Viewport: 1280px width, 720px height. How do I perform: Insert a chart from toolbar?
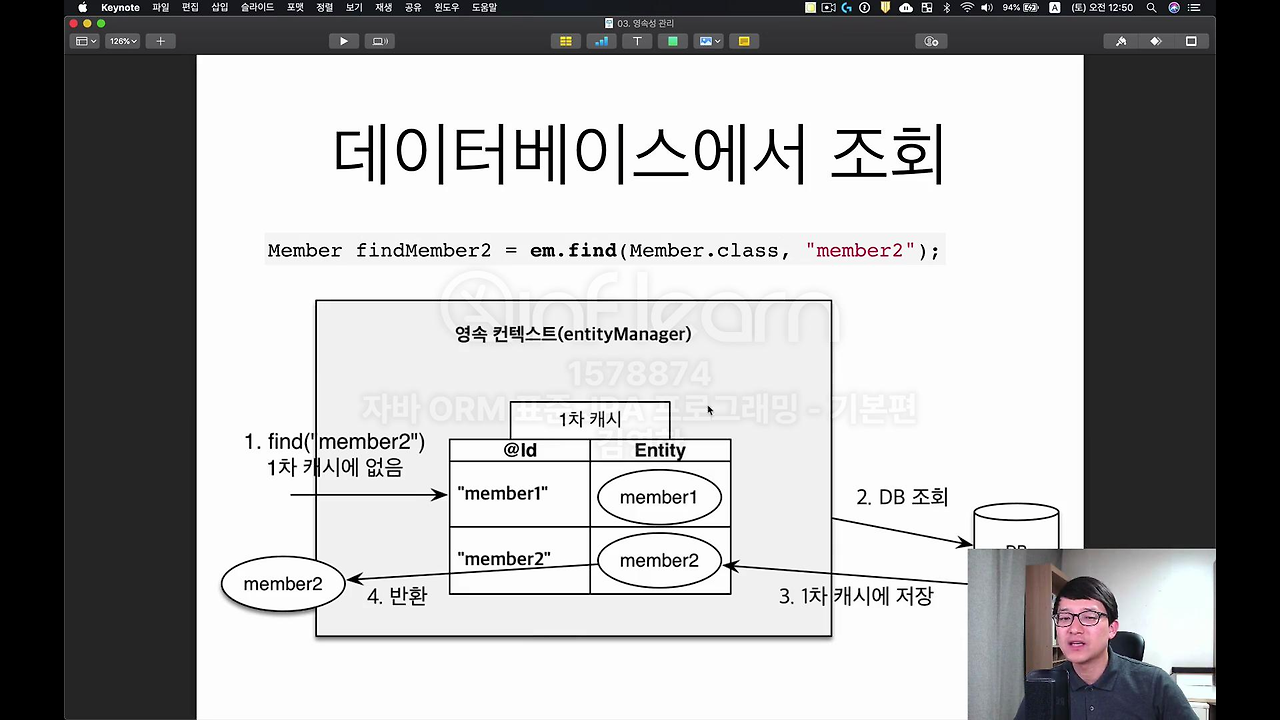602,41
